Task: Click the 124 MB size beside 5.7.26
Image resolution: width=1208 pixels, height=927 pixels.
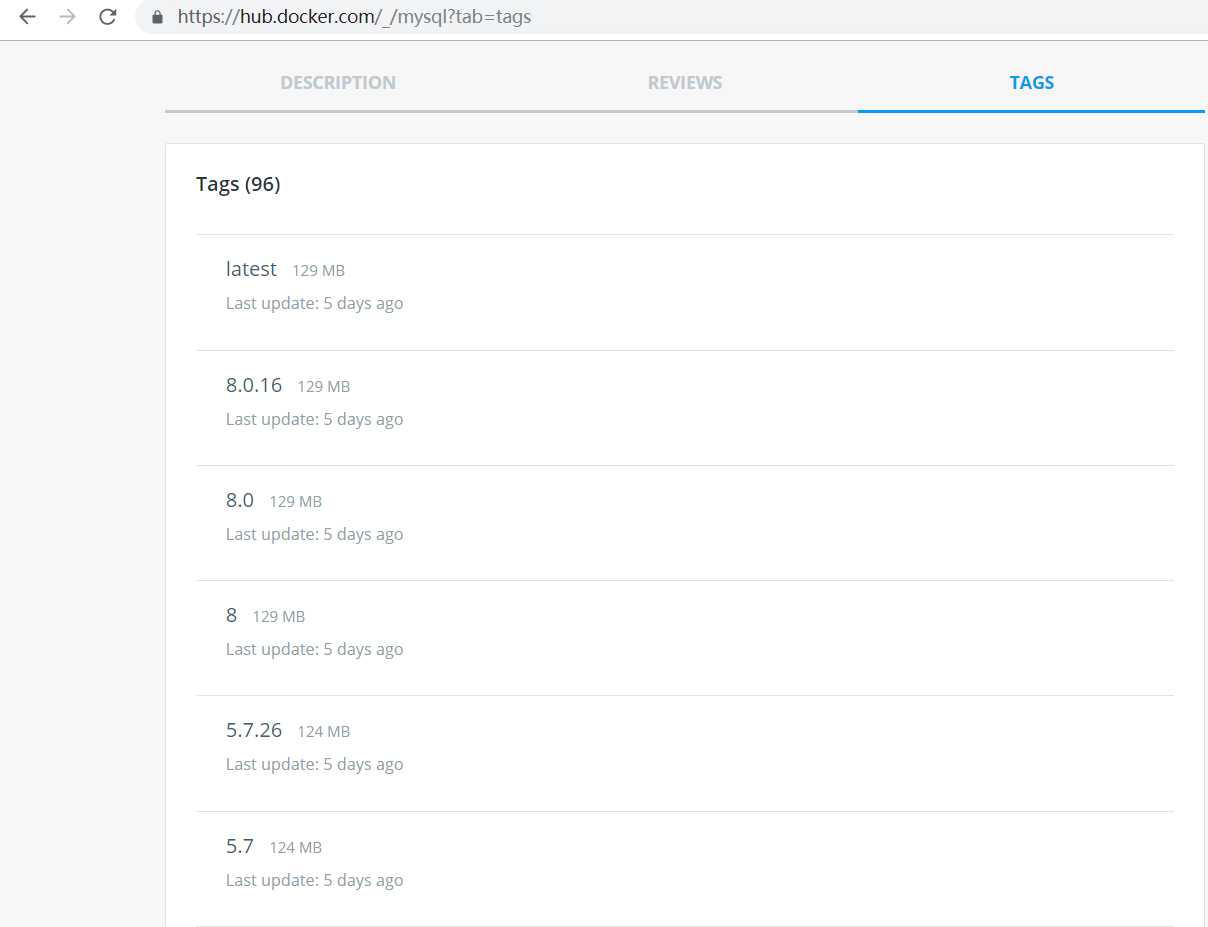Action: coord(323,732)
